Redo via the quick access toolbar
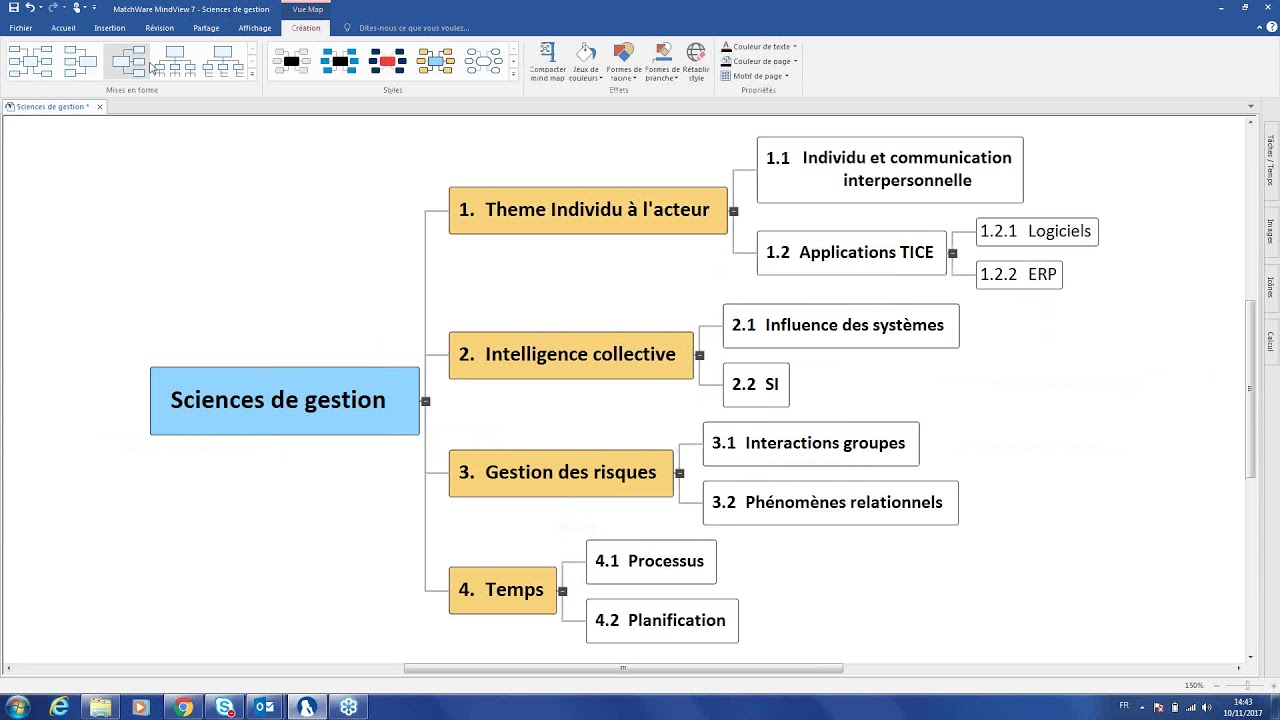This screenshot has height=720, width=1280. [x=52, y=8]
